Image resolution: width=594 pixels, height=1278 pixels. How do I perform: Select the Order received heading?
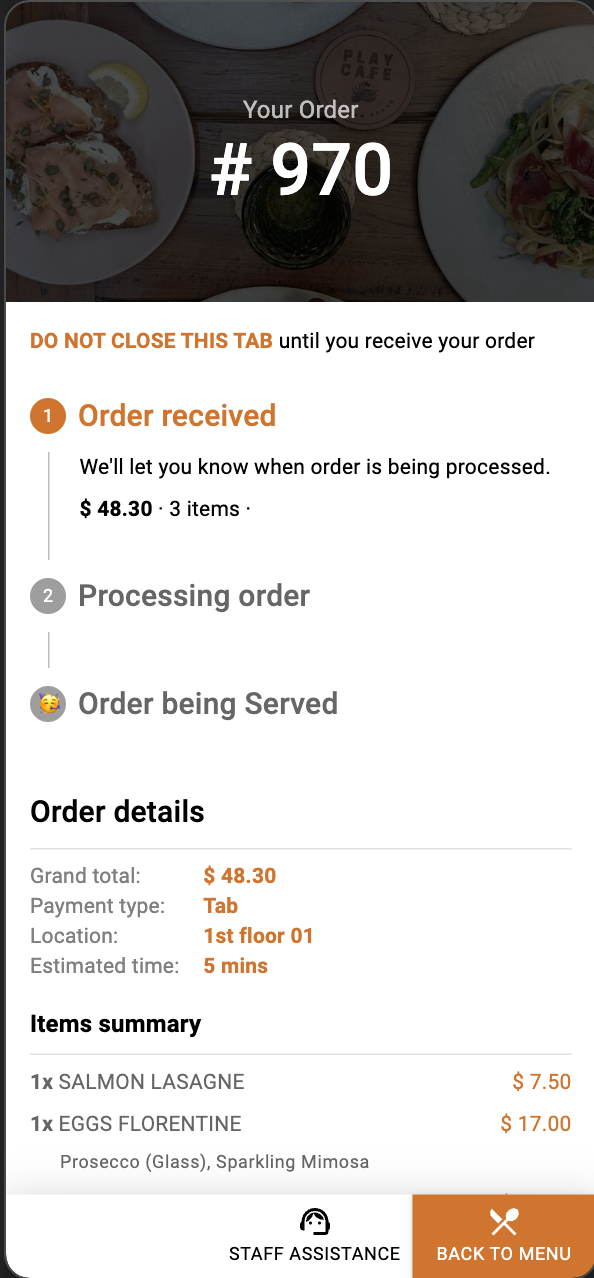click(x=177, y=416)
